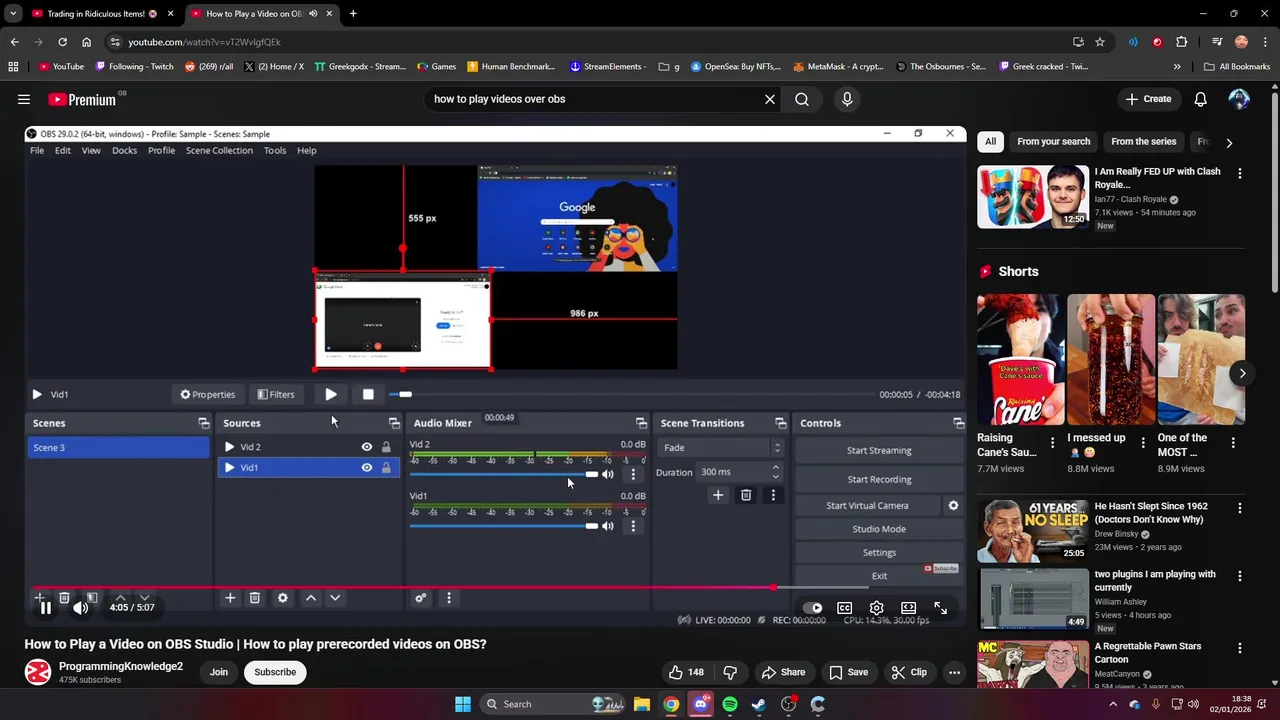1280x720 pixels.
Task: Mute Vid1 in OBS Audio Mixer
Action: click(x=607, y=526)
